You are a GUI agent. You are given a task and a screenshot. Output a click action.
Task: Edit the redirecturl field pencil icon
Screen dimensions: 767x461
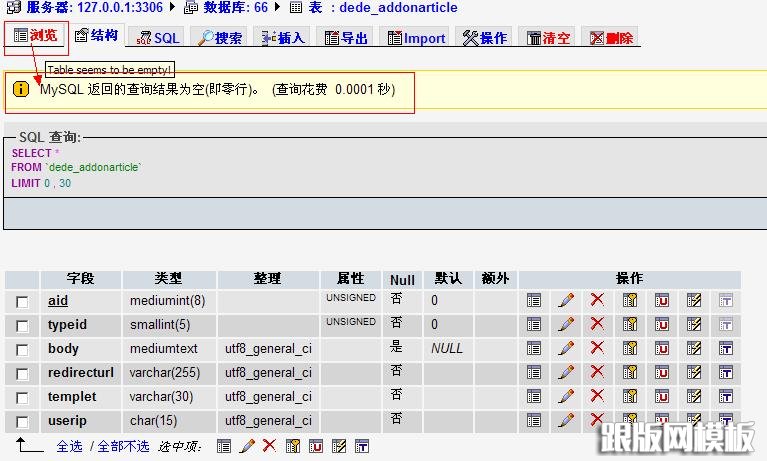tap(565, 372)
